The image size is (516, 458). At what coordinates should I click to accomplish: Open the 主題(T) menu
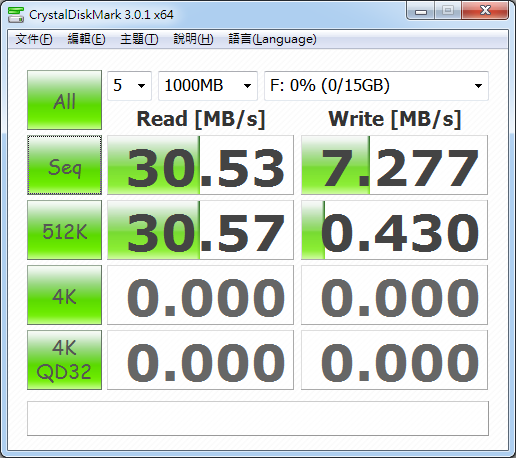[x=139, y=39]
